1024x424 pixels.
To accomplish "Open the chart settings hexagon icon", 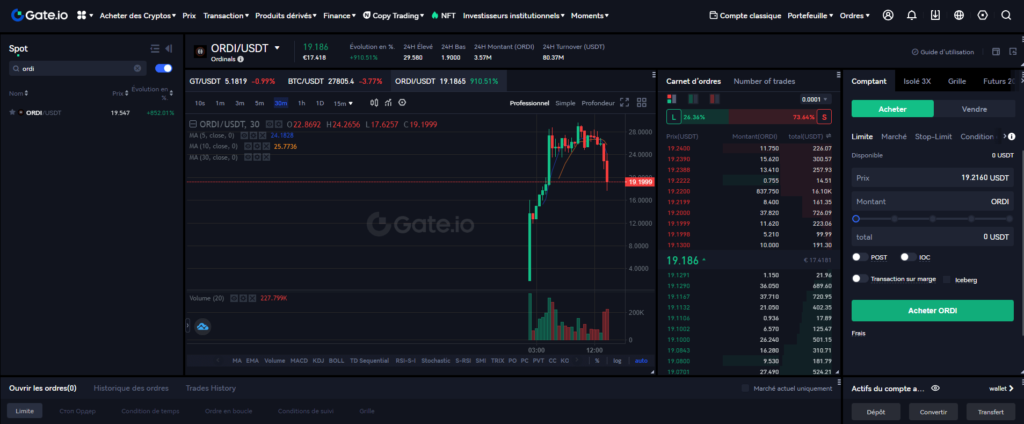I will coord(402,103).
